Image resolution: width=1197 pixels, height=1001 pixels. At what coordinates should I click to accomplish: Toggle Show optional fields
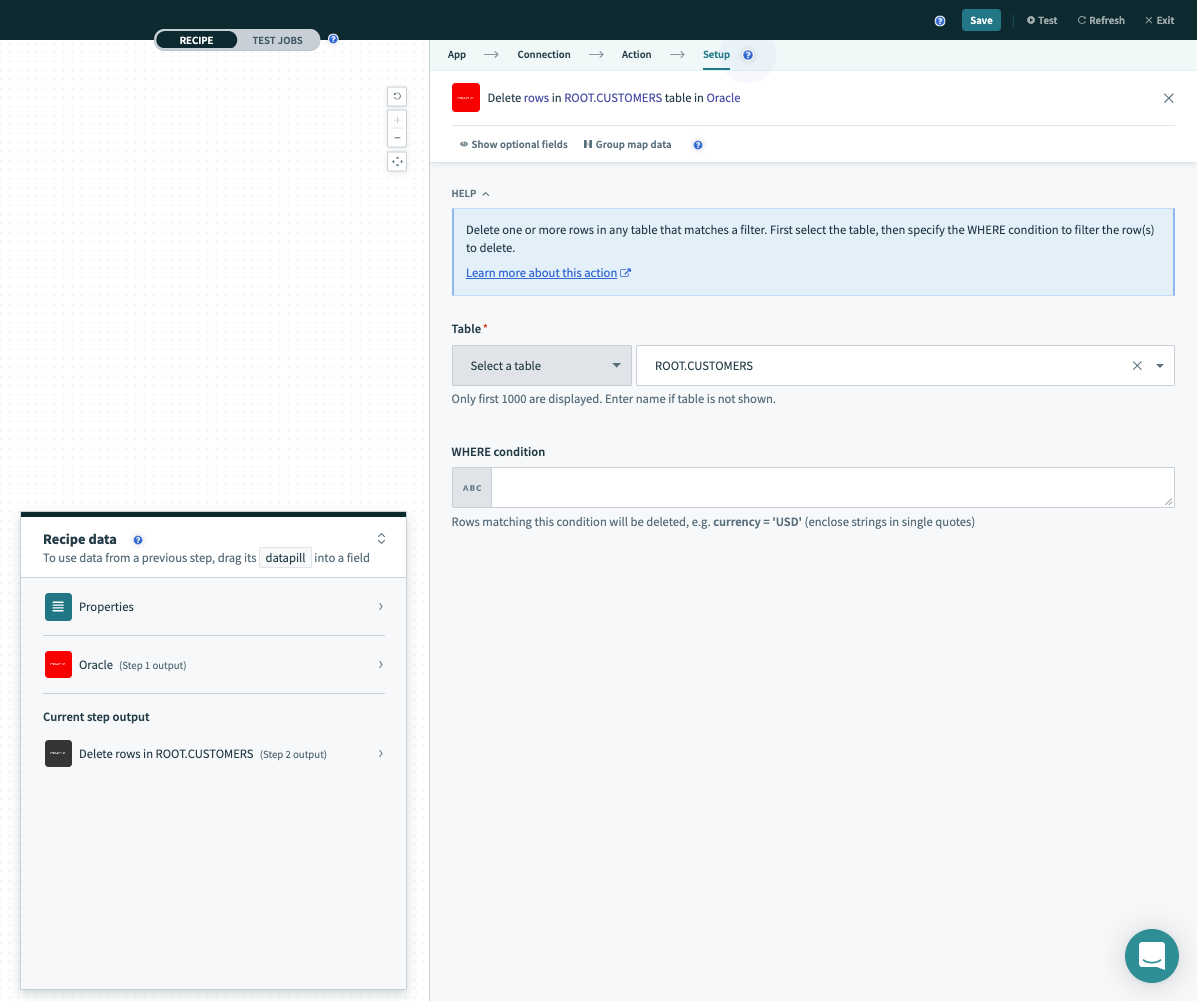click(x=514, y=145)
